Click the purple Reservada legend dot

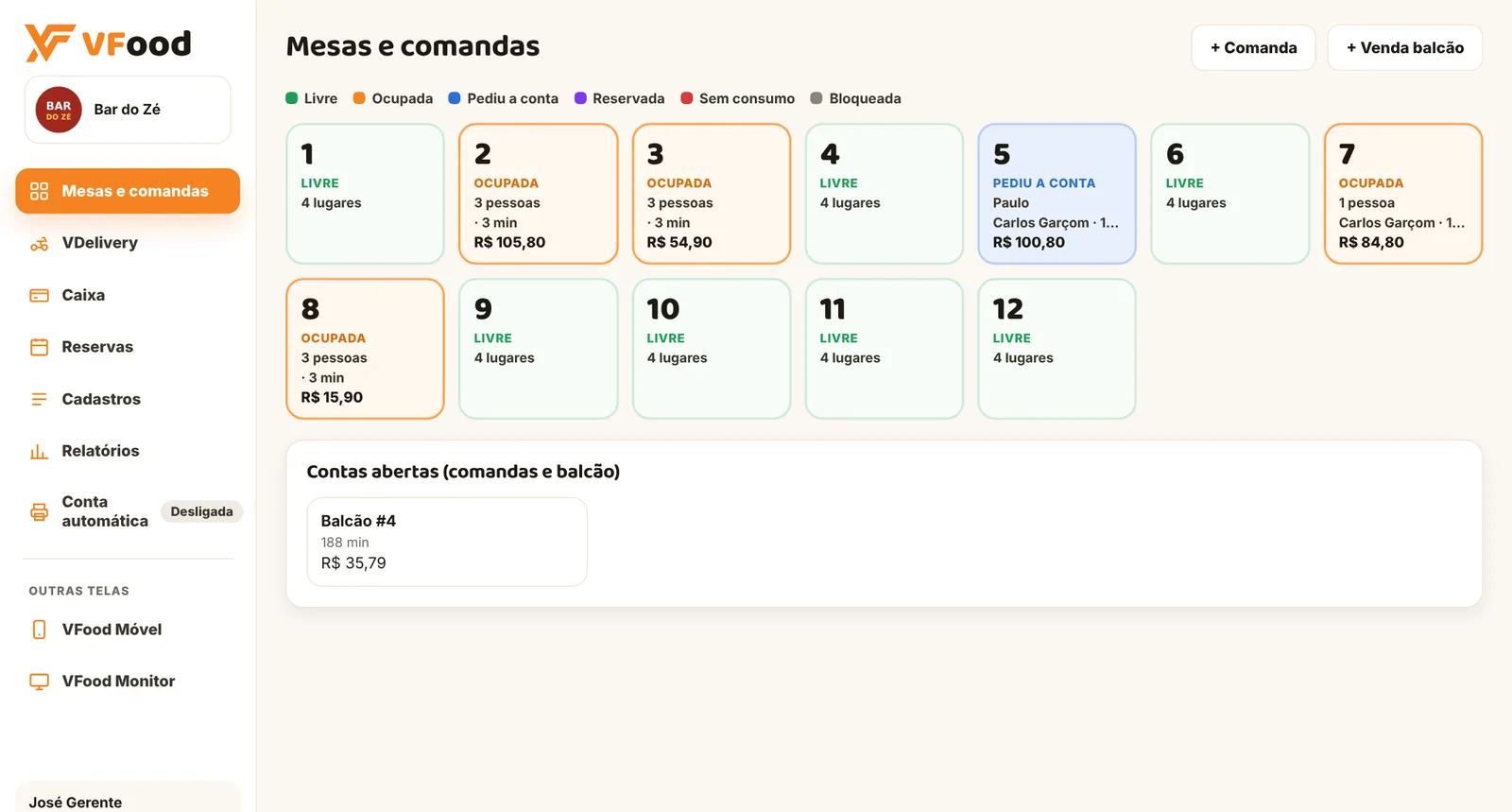[x=580, y=98]
